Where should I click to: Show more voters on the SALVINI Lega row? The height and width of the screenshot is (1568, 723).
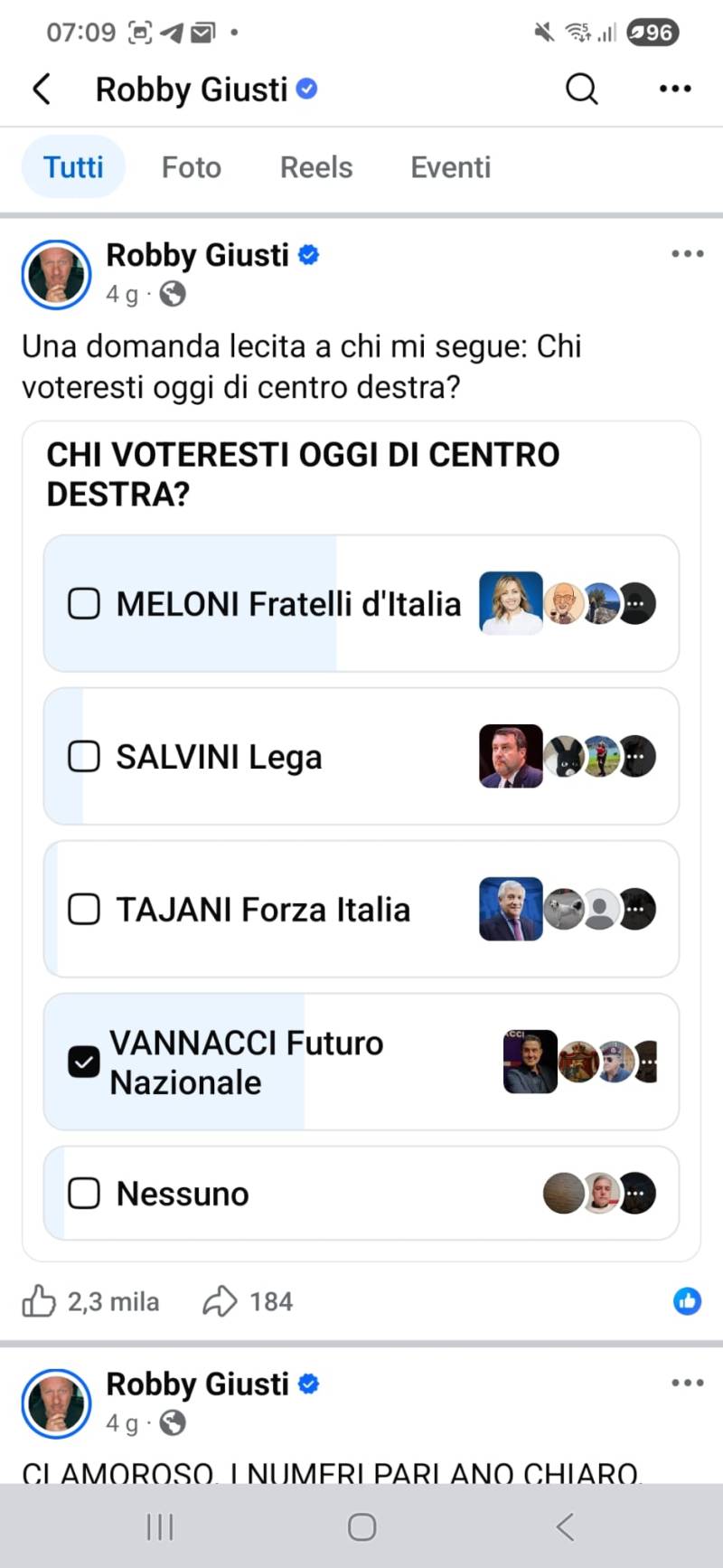click(636, 756)
